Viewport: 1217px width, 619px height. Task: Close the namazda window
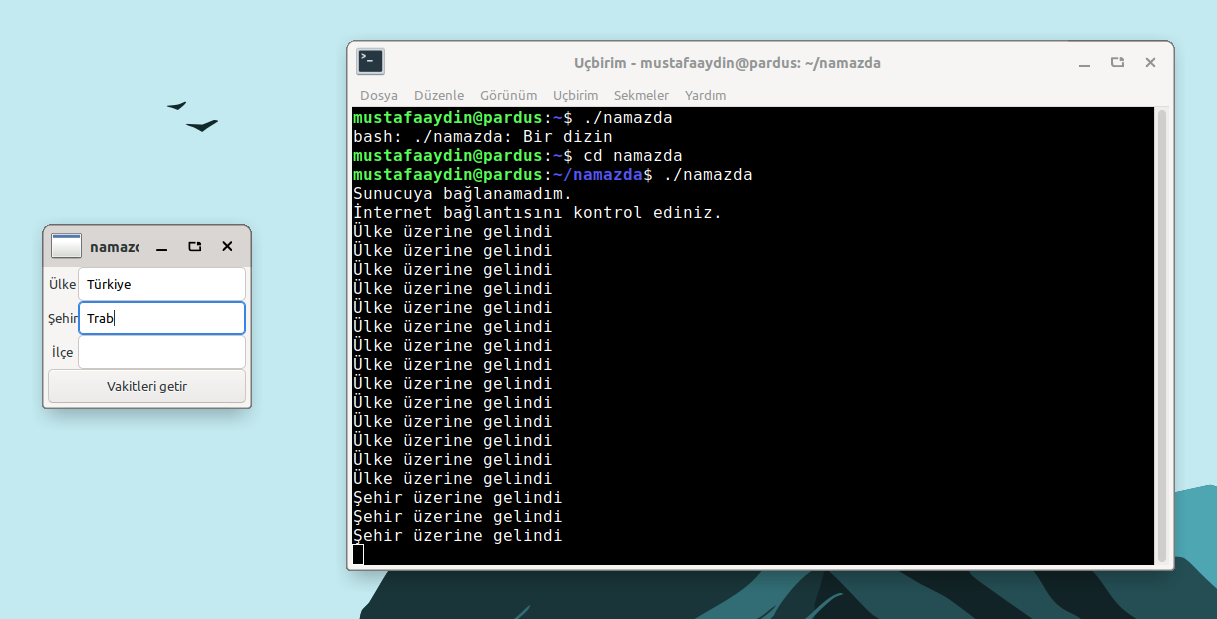227,247
